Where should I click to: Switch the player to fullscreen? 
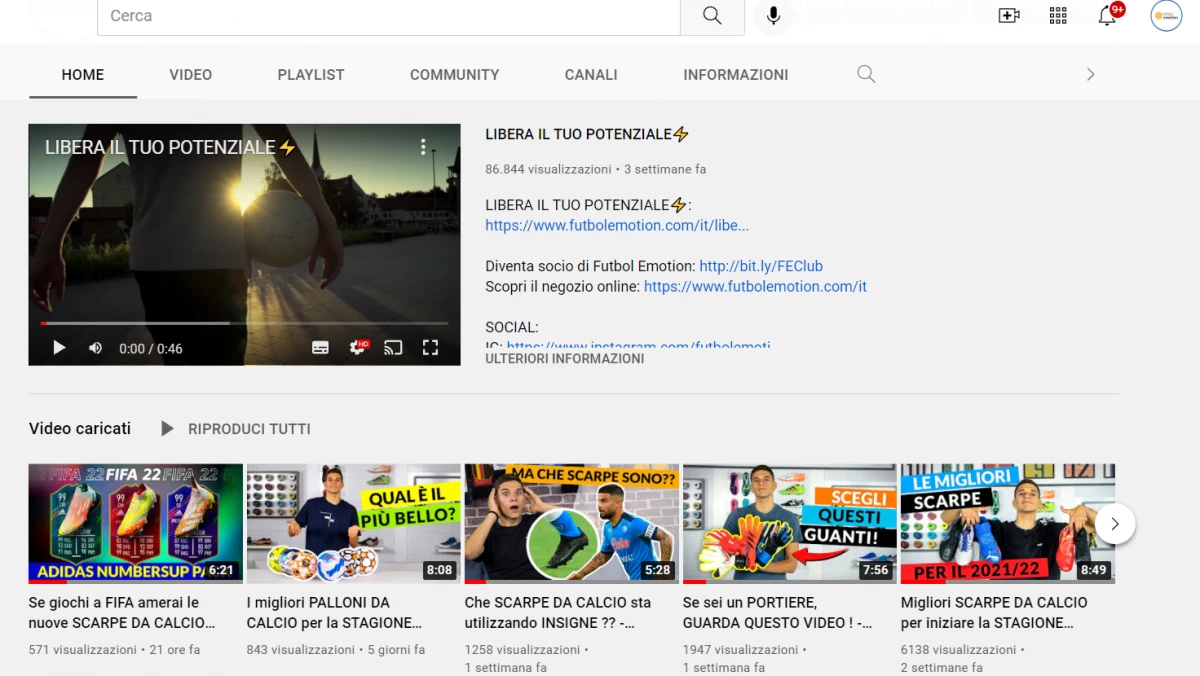[x=430, y=348]
